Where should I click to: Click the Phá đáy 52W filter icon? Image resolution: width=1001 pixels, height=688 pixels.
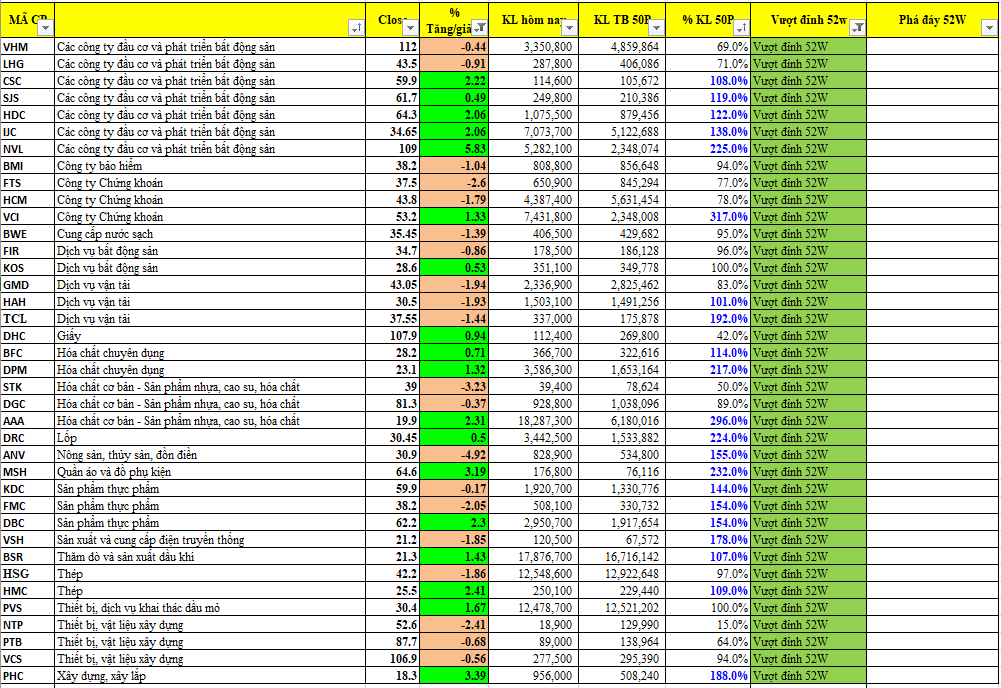coord(988,28)
